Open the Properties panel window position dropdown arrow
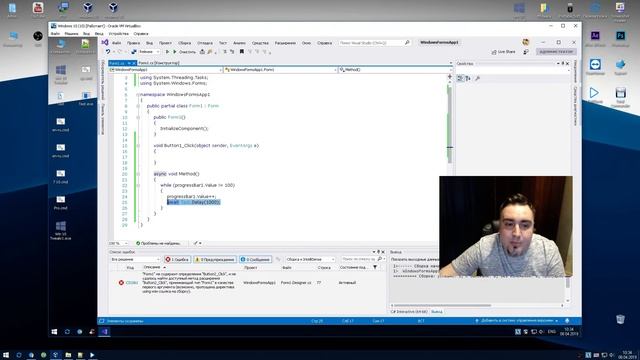Viewport: 640px width, 360px height. pyautogui.click(x=558, y=64)
